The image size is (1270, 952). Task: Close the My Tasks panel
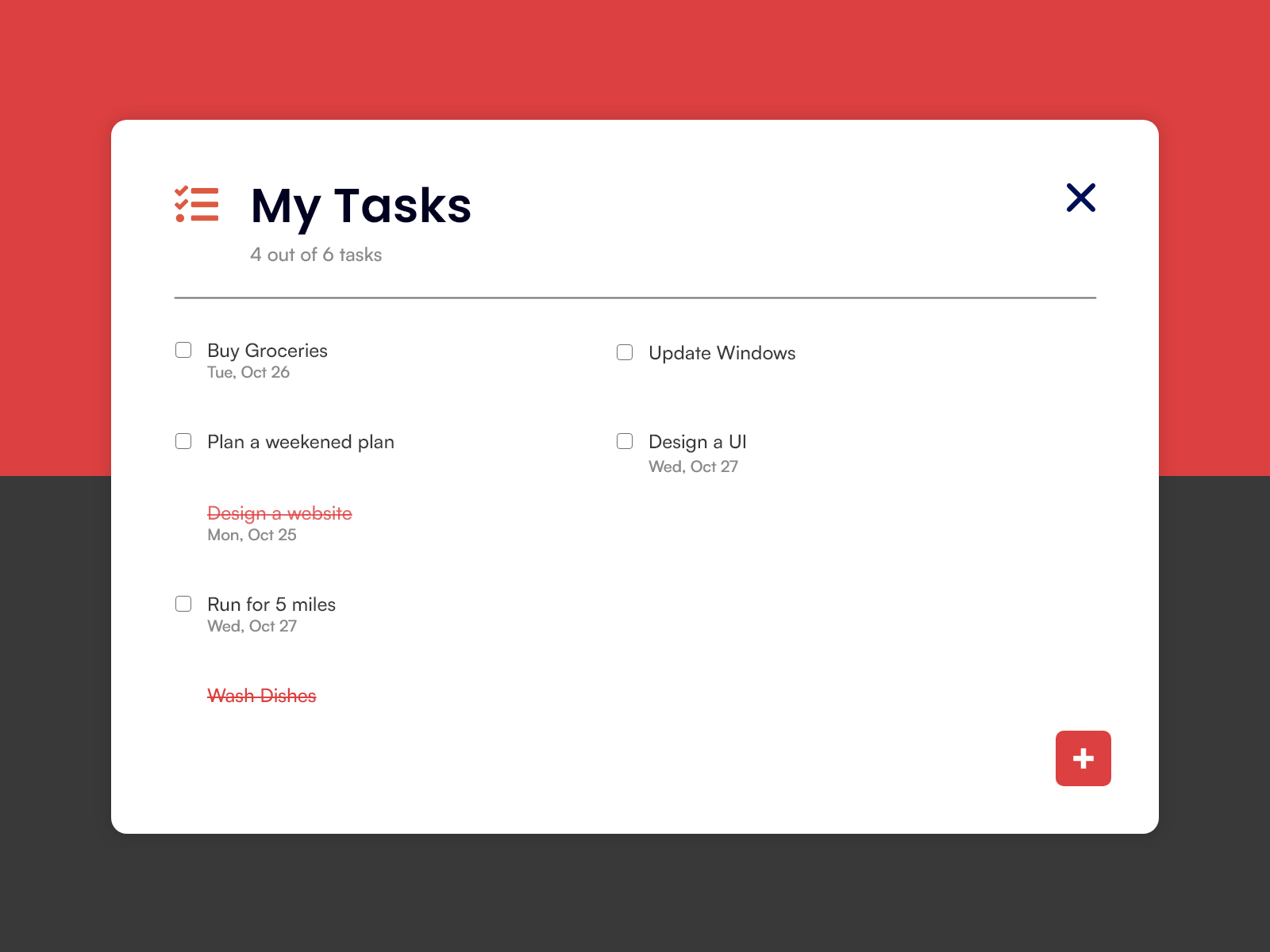click(x=1080, y=198)
